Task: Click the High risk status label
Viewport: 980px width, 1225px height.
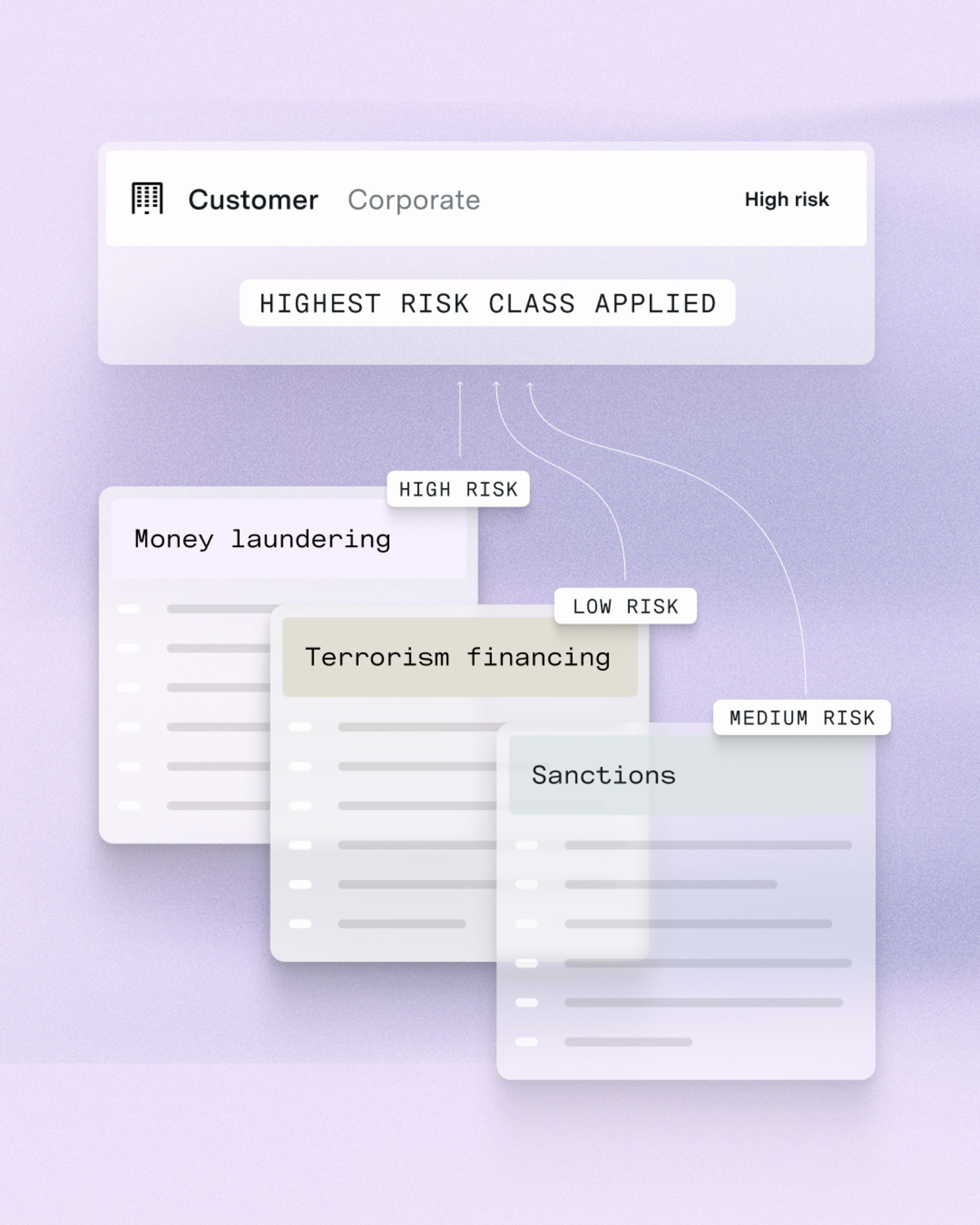Action: (786, 199)
